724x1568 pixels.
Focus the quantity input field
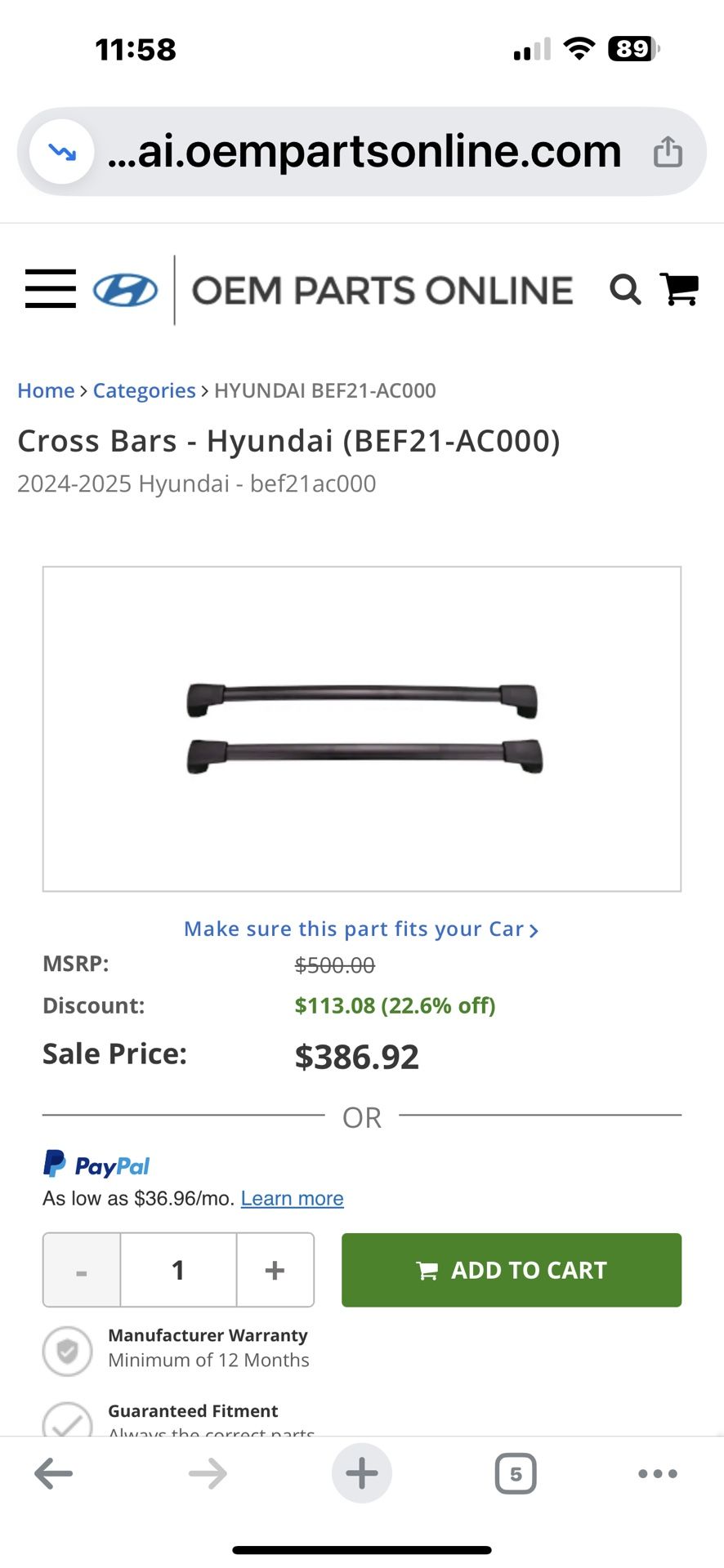click(x=178, y=1271)
